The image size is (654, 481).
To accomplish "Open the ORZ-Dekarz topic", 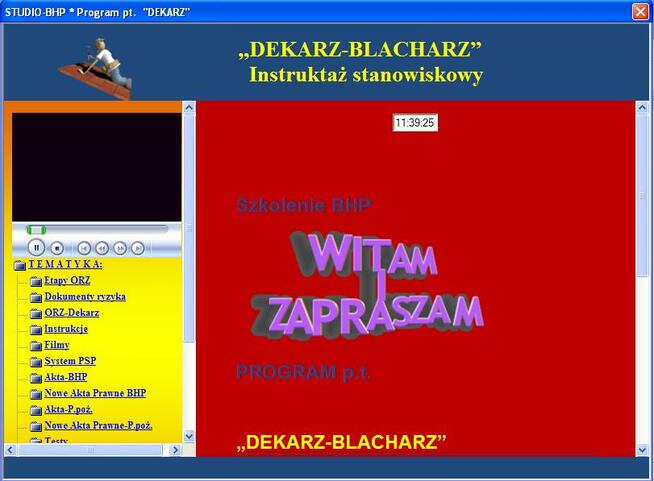I will coord(72,313).
